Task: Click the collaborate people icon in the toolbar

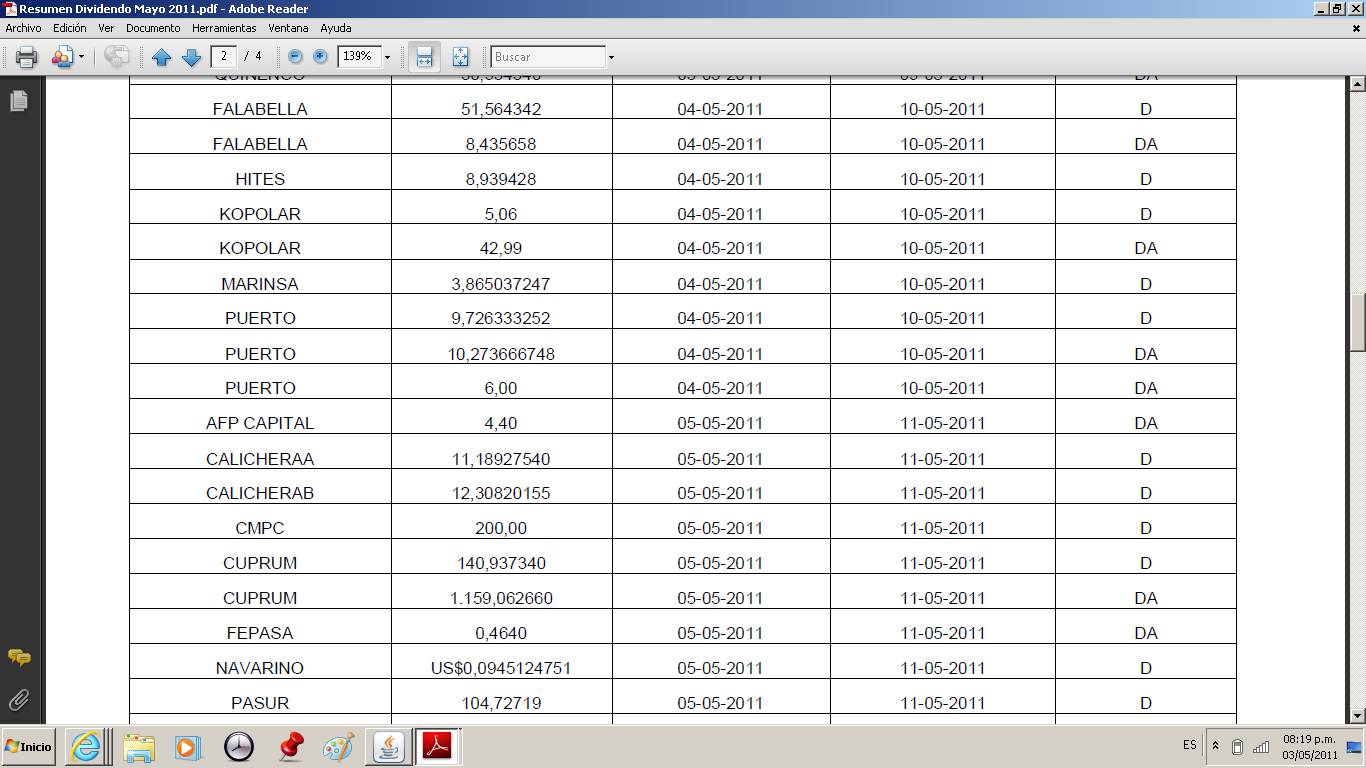Action: 61,57
